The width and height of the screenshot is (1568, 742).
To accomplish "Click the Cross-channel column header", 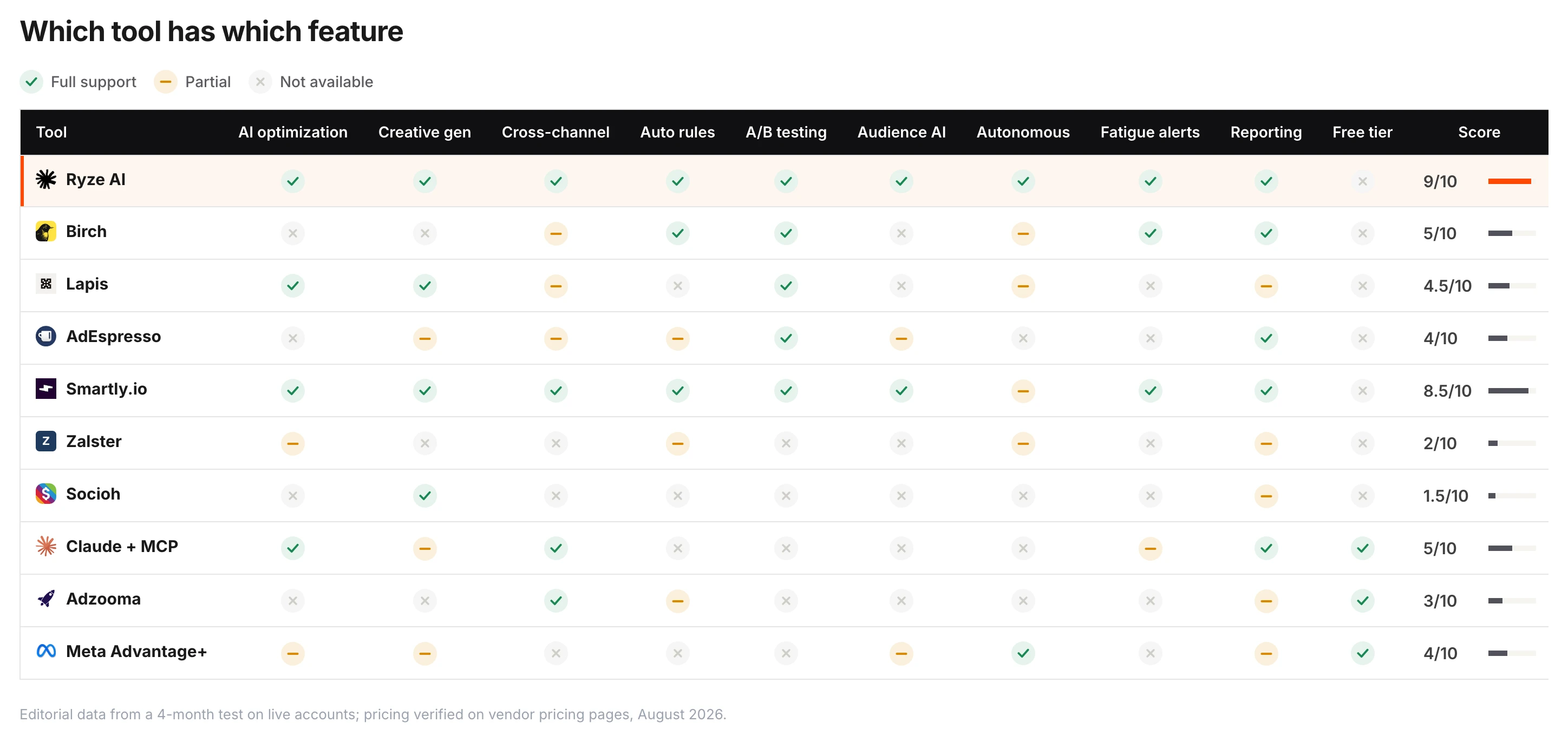I will pyautogui.click(x=556, y=132).
